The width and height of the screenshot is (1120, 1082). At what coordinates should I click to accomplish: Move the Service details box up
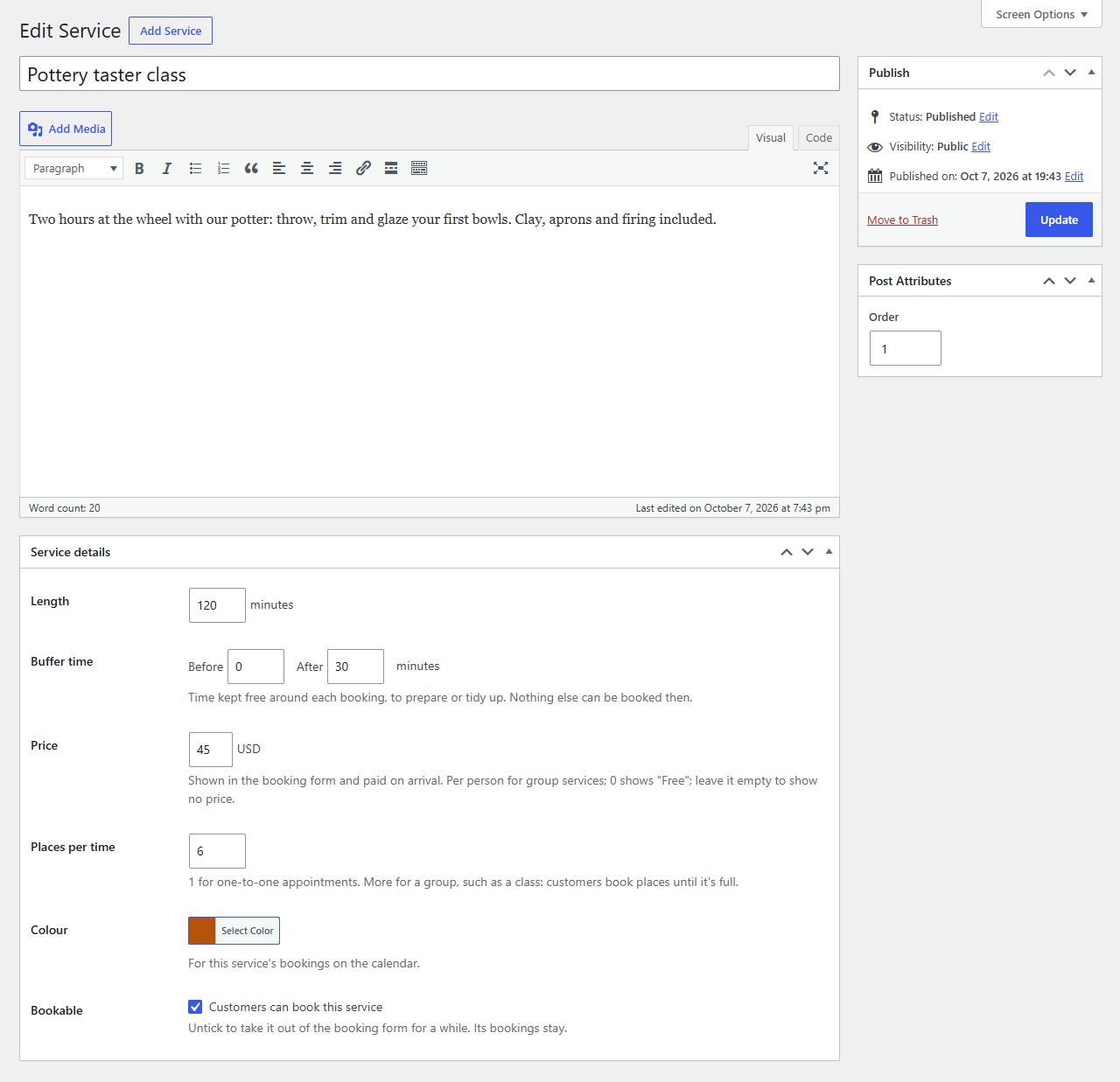pyautogui.click(x=787, y=552)
